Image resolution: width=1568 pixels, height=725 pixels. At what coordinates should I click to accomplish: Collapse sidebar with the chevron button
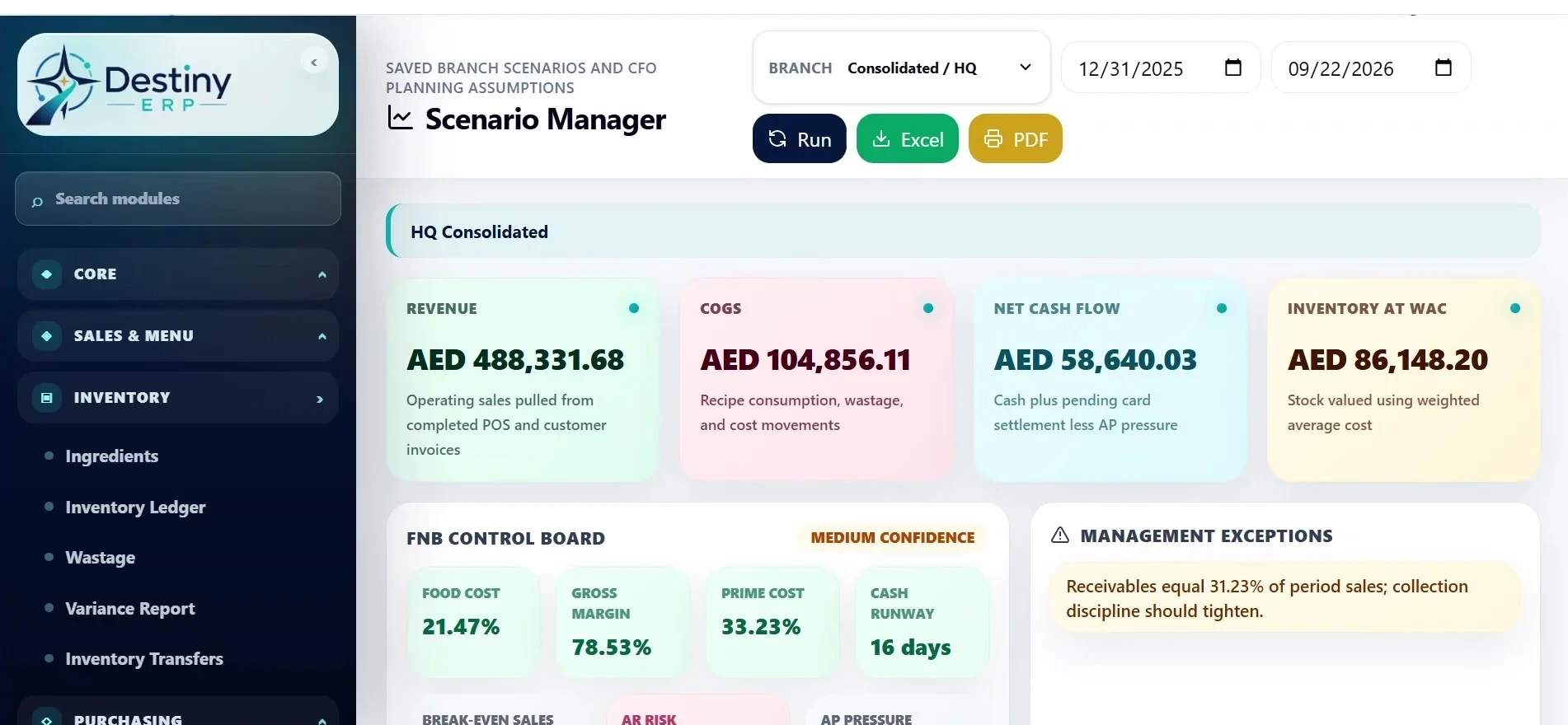pos(314,62)
